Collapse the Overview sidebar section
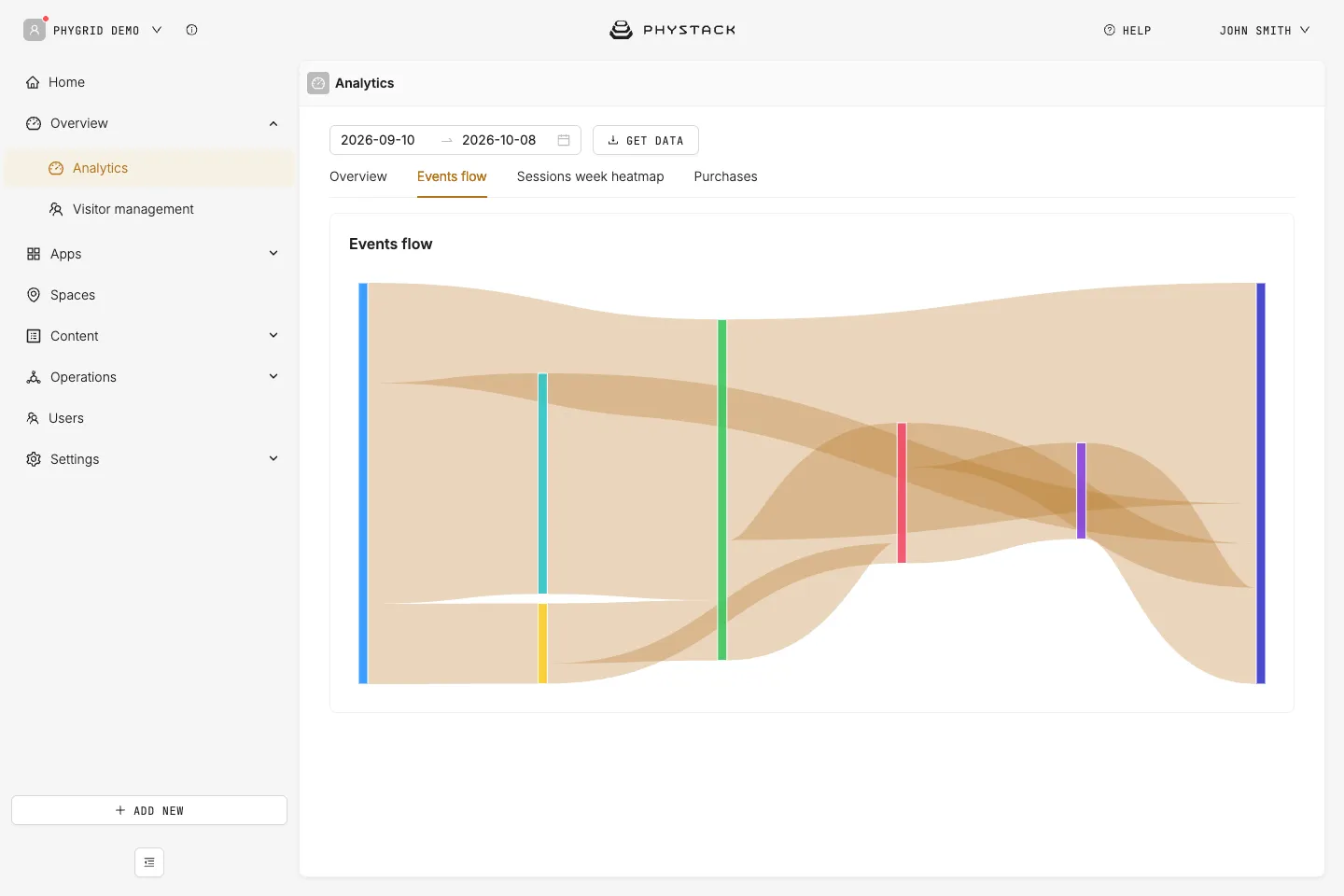Image resolution: width=1344 pixels, height=896 pixels. [x=273, y=123]
